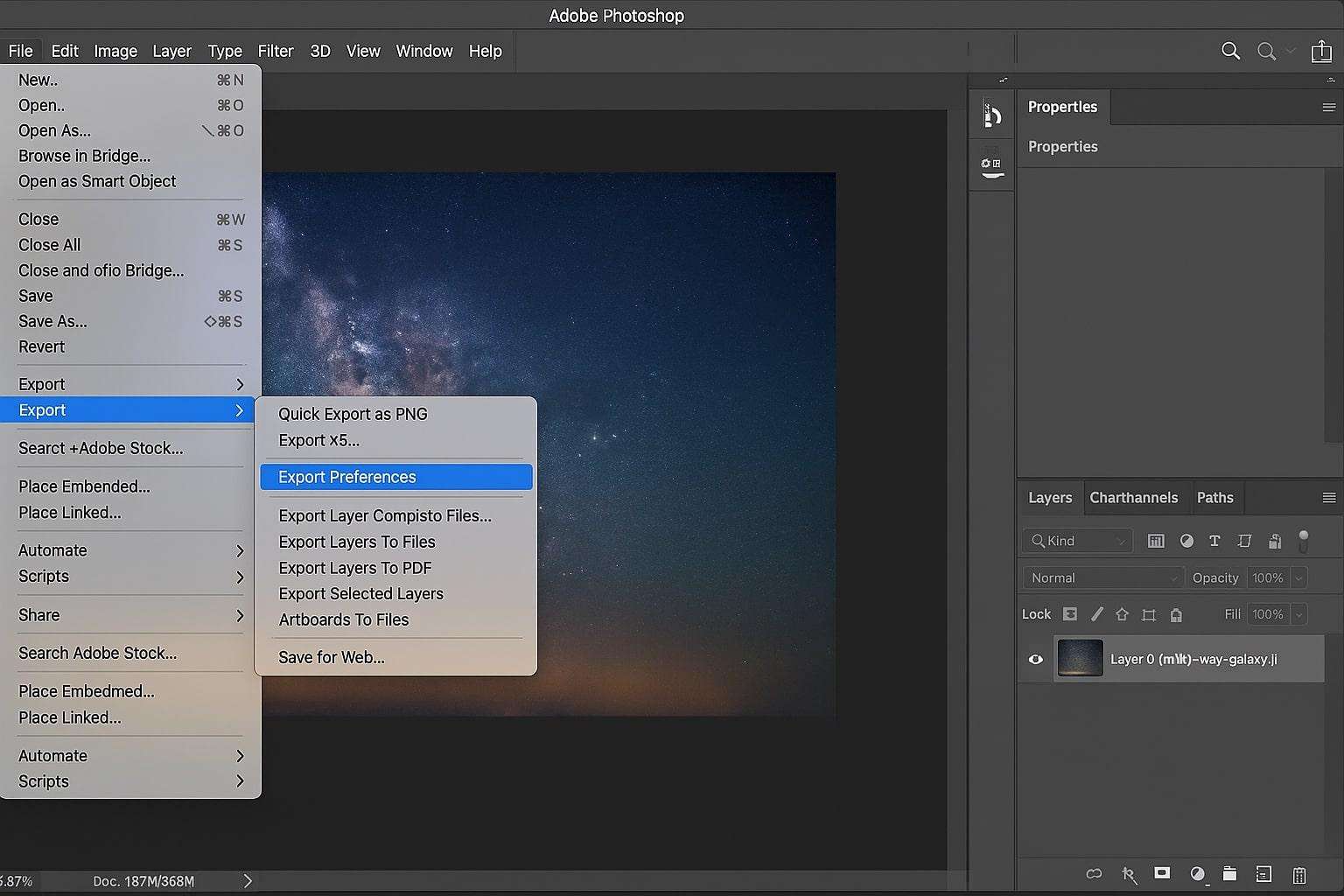Select the Layer 0 galaxy thumbnail
This screenshot has height=896, width=1344.
coord(1080,658)
